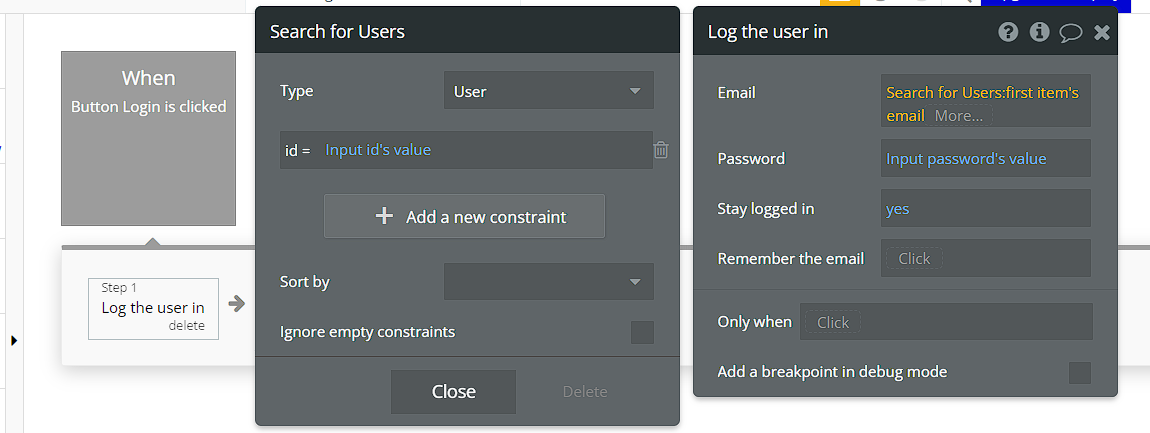Click Add a new constraint button

coord(464,216)
